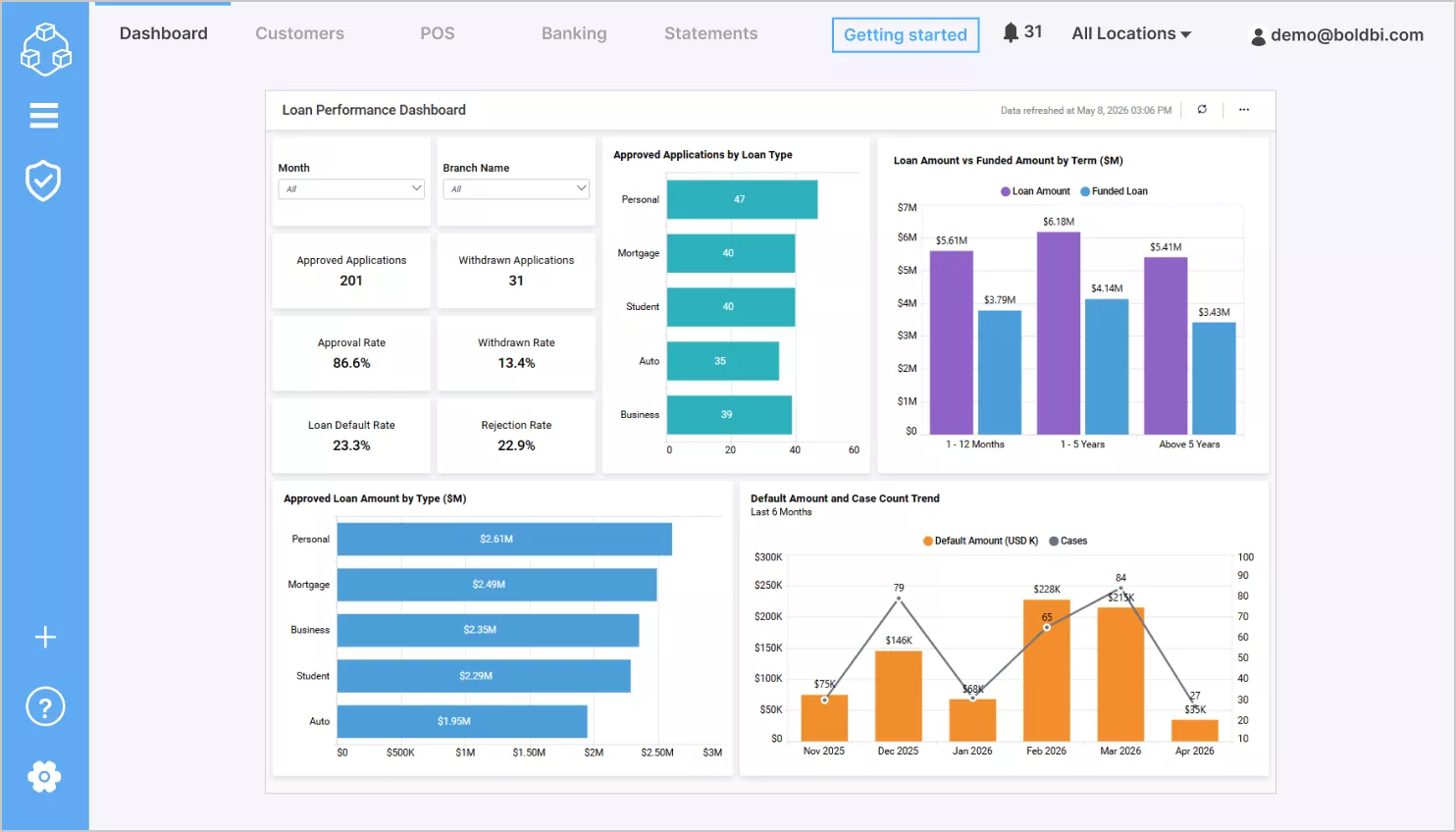
Task: Open the Statements tab
Action: 711,33
